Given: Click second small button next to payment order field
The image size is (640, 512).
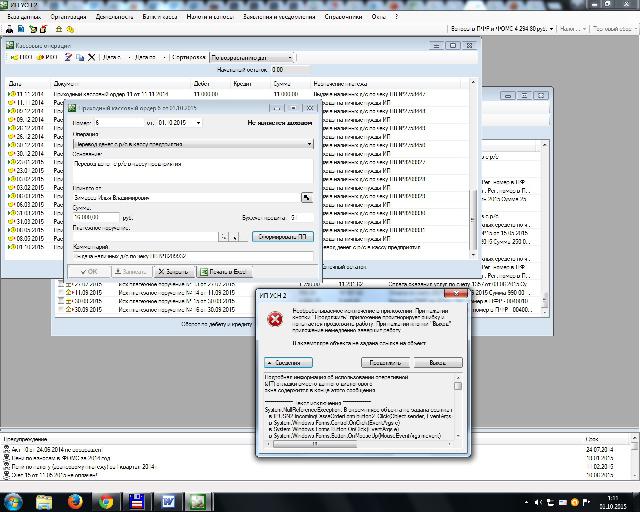Looking at the screenshot, I should coord(234,237).
